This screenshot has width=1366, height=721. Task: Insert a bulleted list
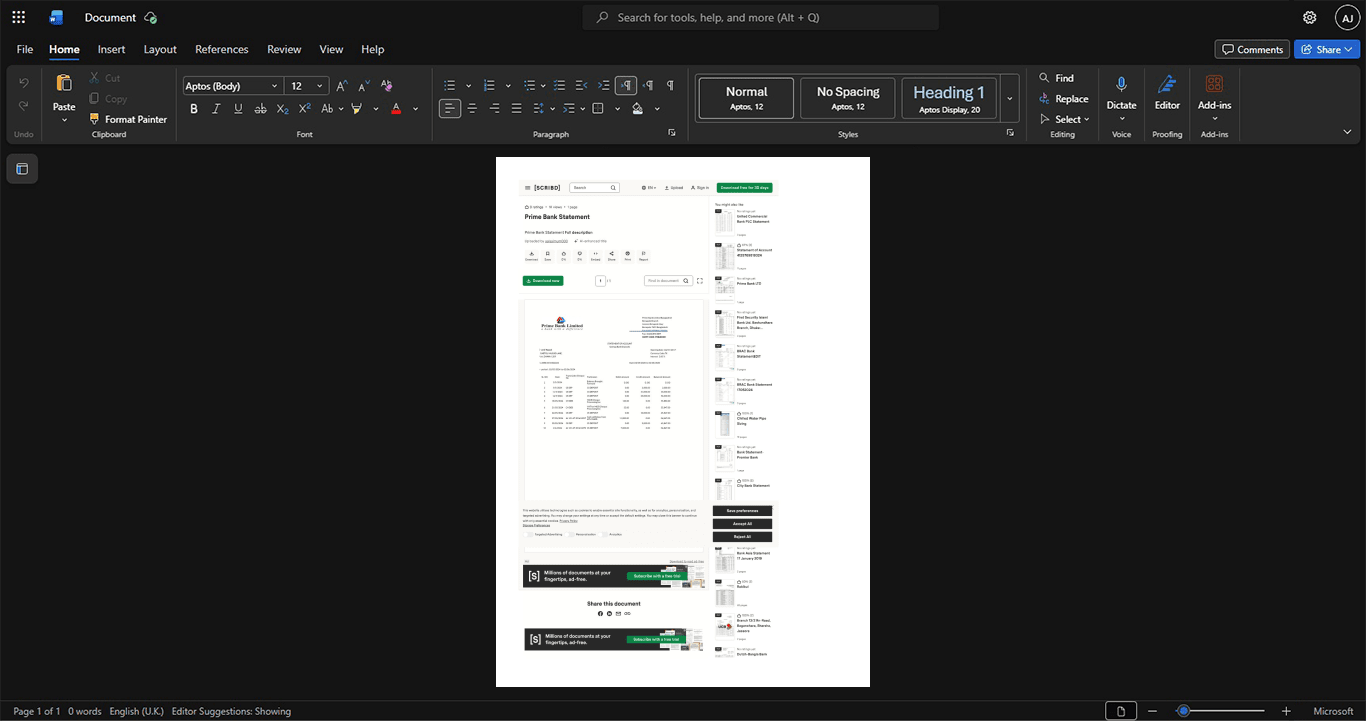[x=450, y=86]
